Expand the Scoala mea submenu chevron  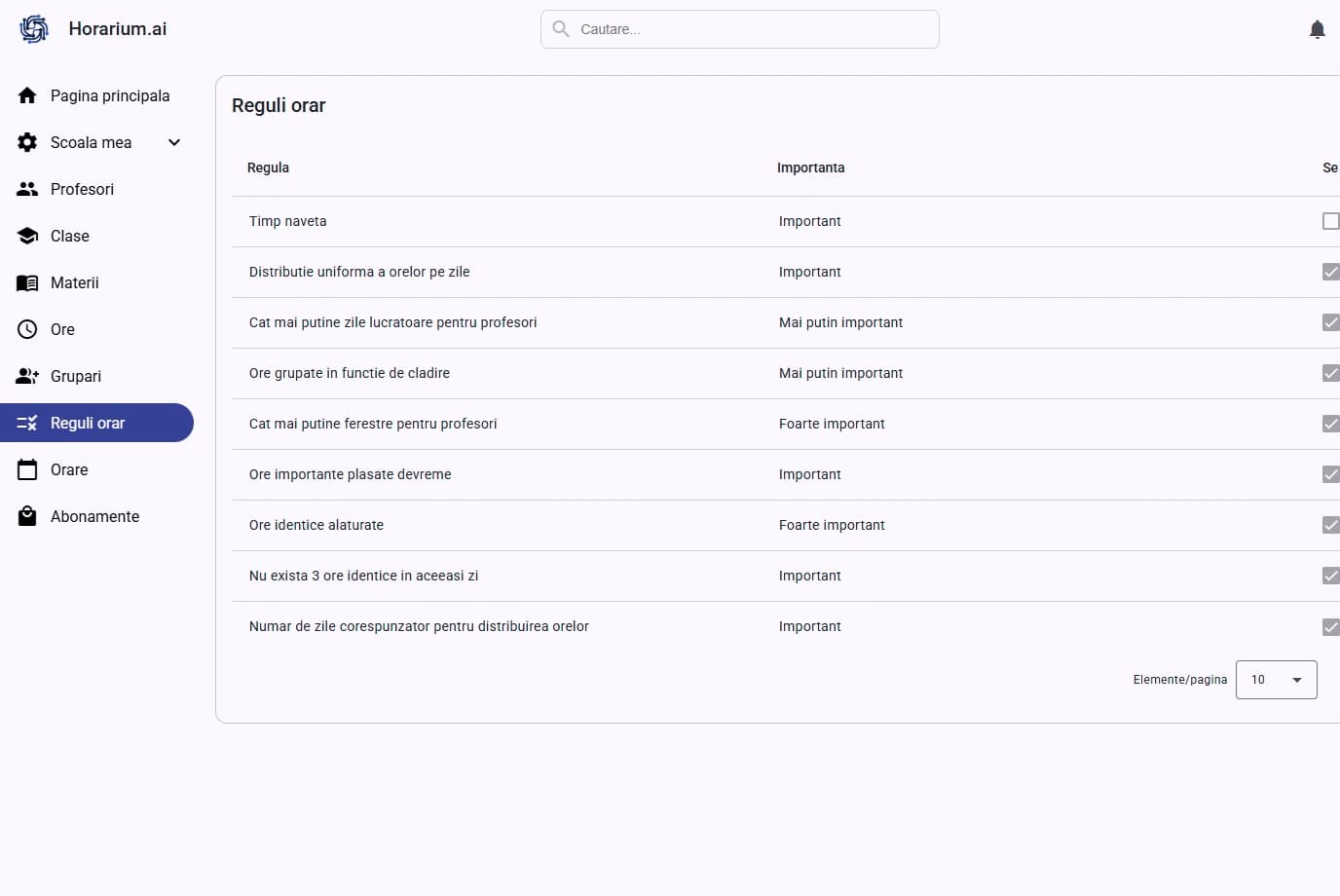click(174, 142)
